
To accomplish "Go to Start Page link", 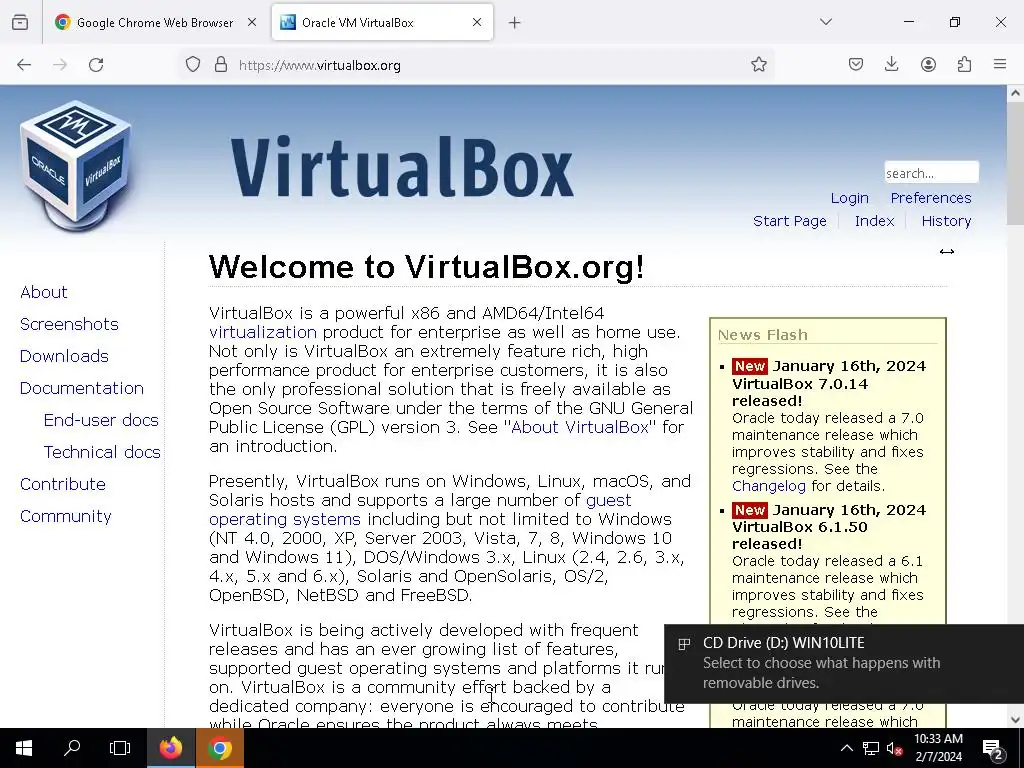I will click(790, 221).
